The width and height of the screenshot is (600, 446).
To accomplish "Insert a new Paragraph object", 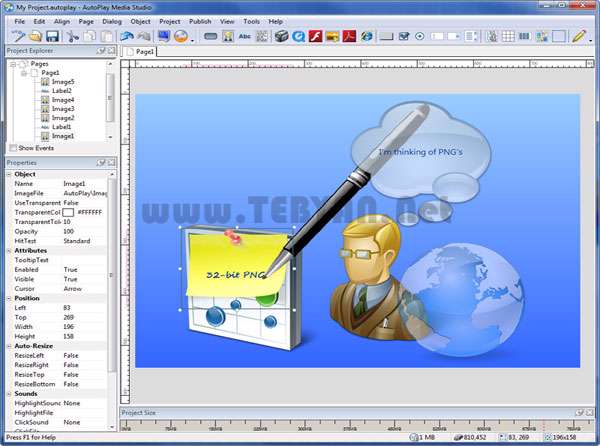I will click(x=262, y=36).
